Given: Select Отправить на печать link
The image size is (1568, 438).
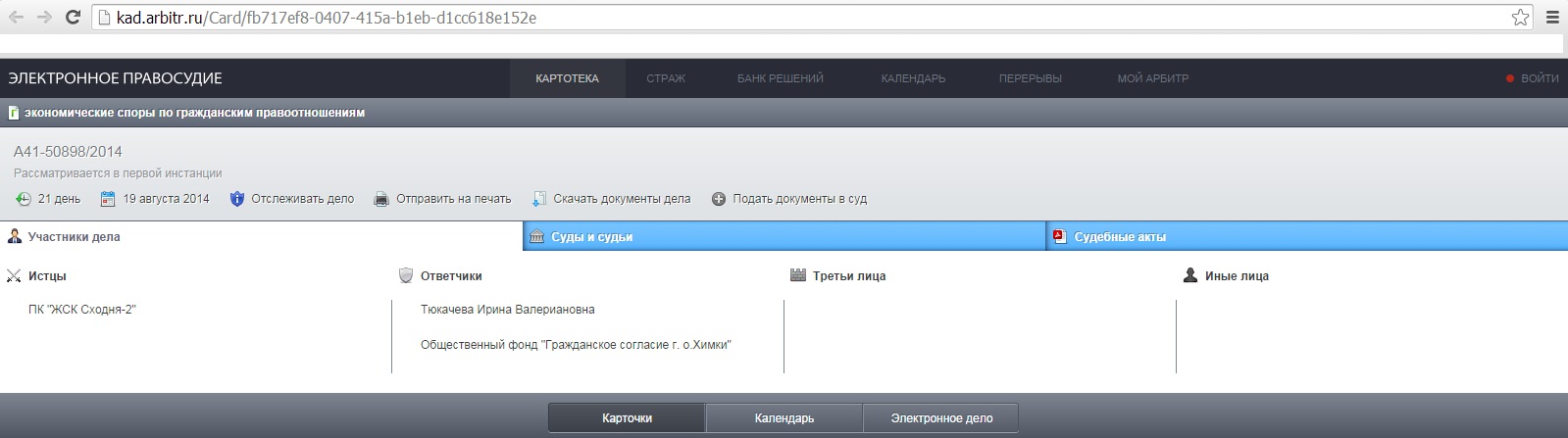Looking at the screenshot, I should (454, 199).
